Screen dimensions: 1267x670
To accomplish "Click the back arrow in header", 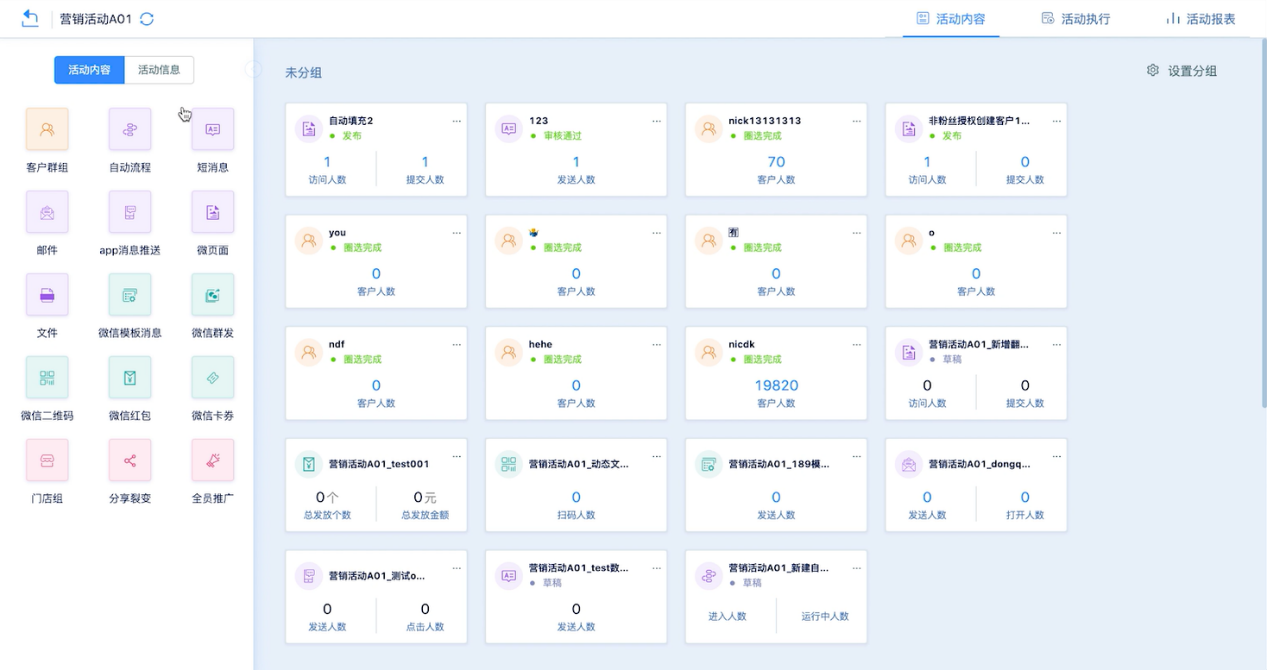I will tap(30, 18).
